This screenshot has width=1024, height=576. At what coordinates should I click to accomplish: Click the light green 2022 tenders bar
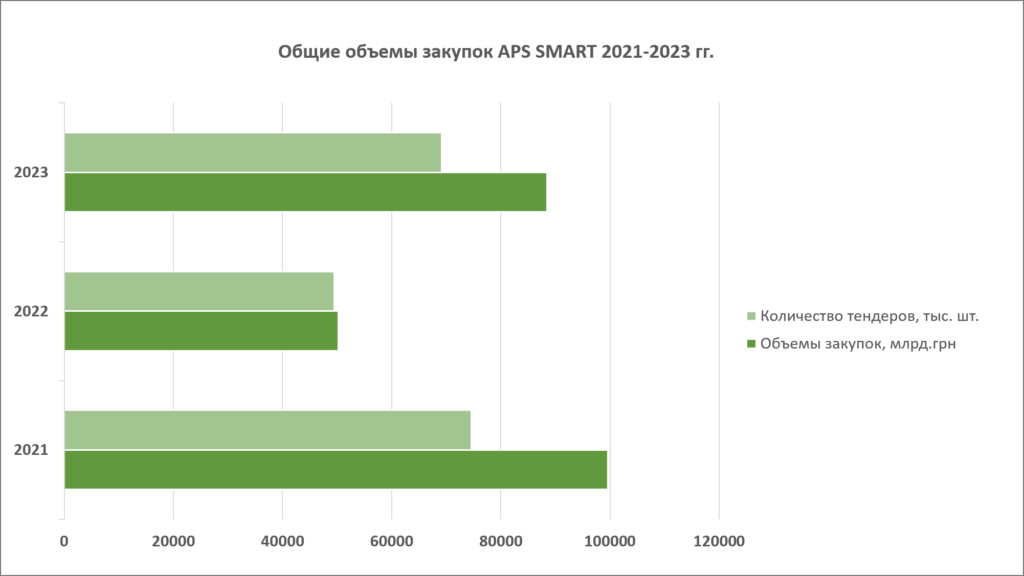click(199, 291)
